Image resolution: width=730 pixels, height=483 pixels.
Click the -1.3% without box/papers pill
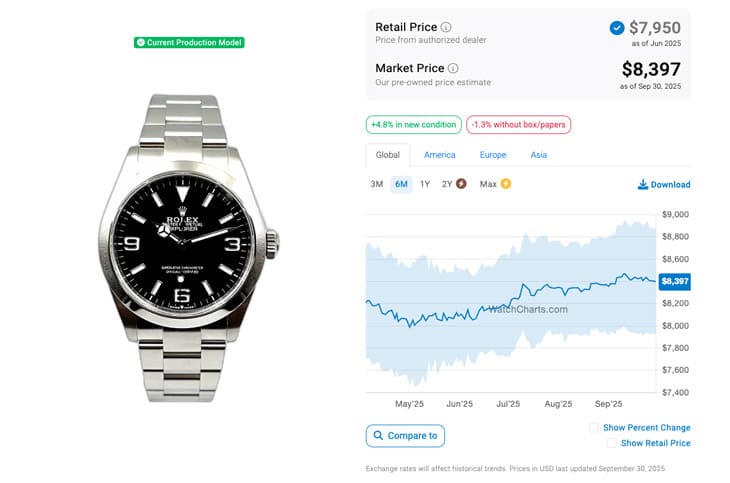518,125
